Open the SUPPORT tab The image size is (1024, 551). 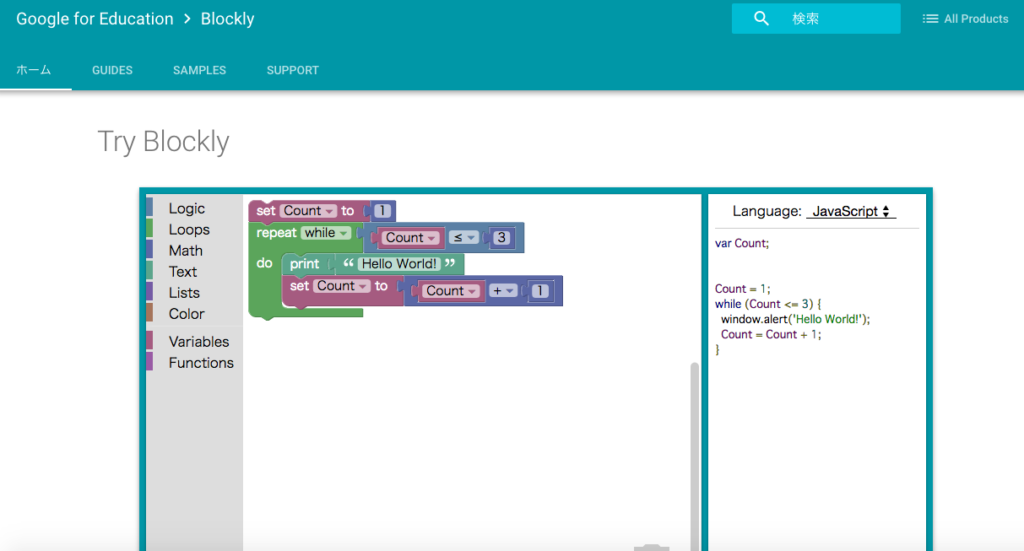292,70
